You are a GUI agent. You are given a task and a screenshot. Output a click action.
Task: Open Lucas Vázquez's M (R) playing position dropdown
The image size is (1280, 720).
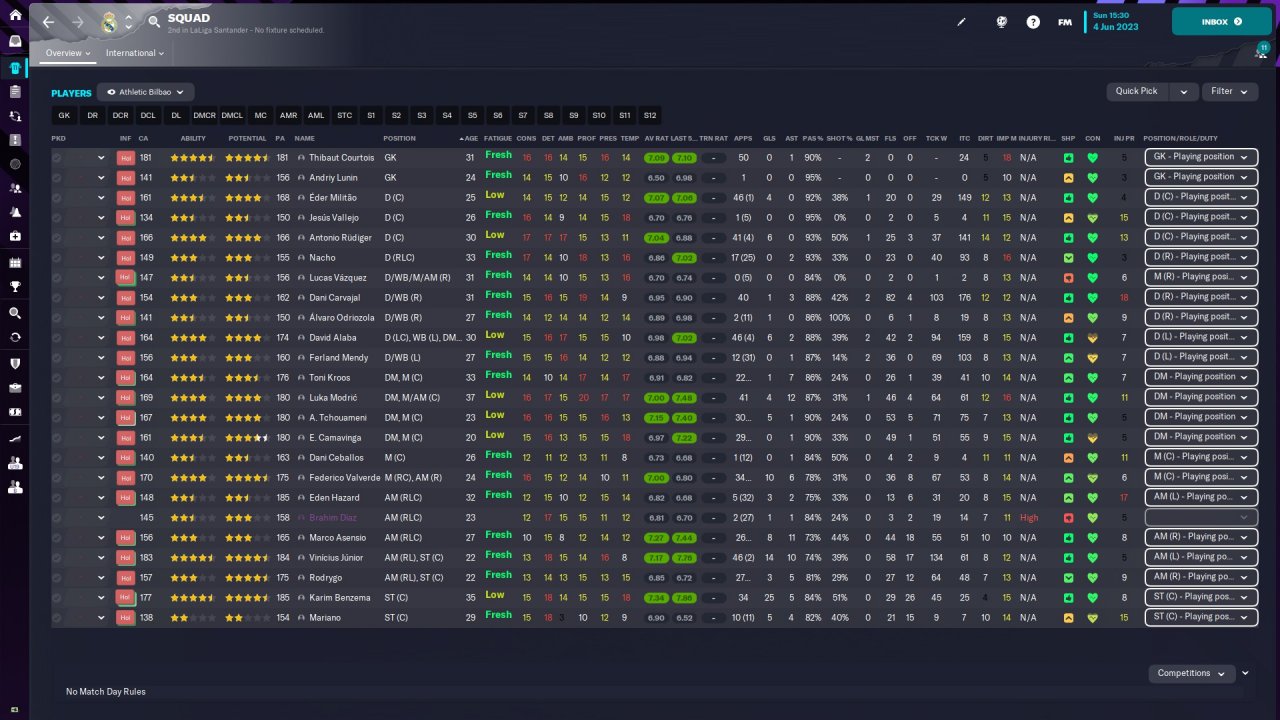[x=1201, y=277]
